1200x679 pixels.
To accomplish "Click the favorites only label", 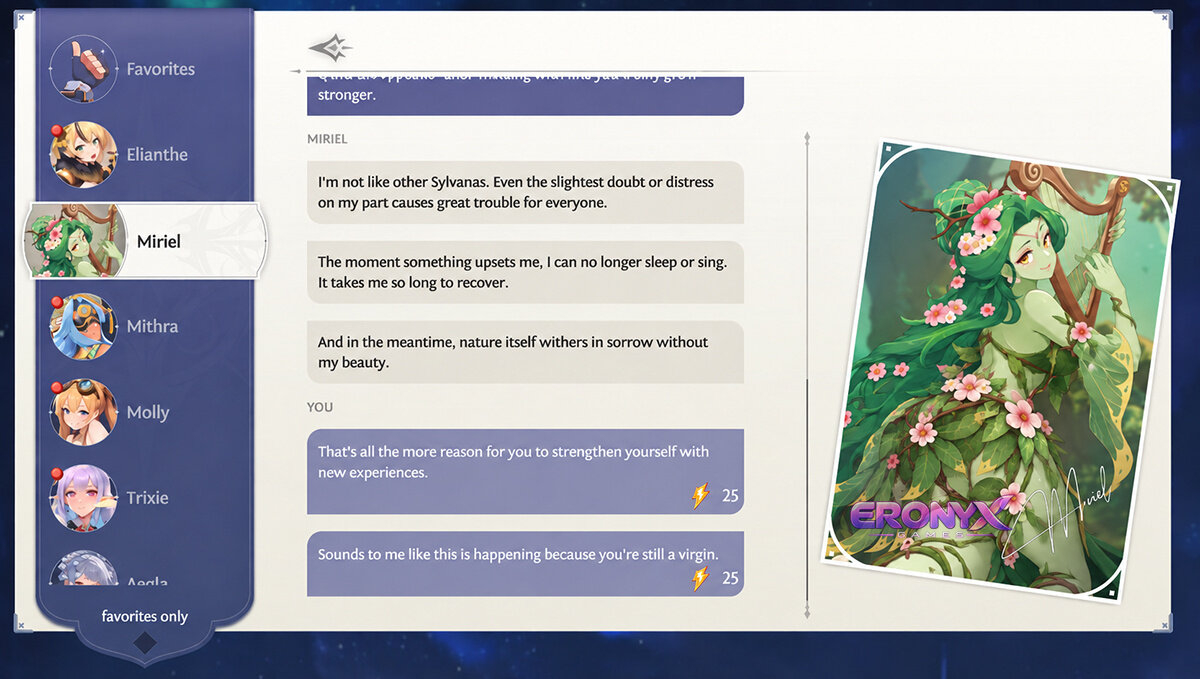I will pyautogui.click(x=145, y=616).
